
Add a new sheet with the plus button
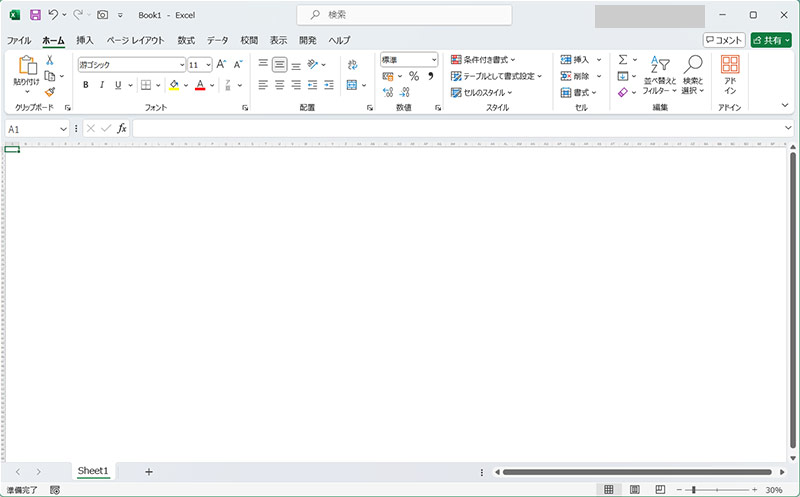tap(148, 471)
